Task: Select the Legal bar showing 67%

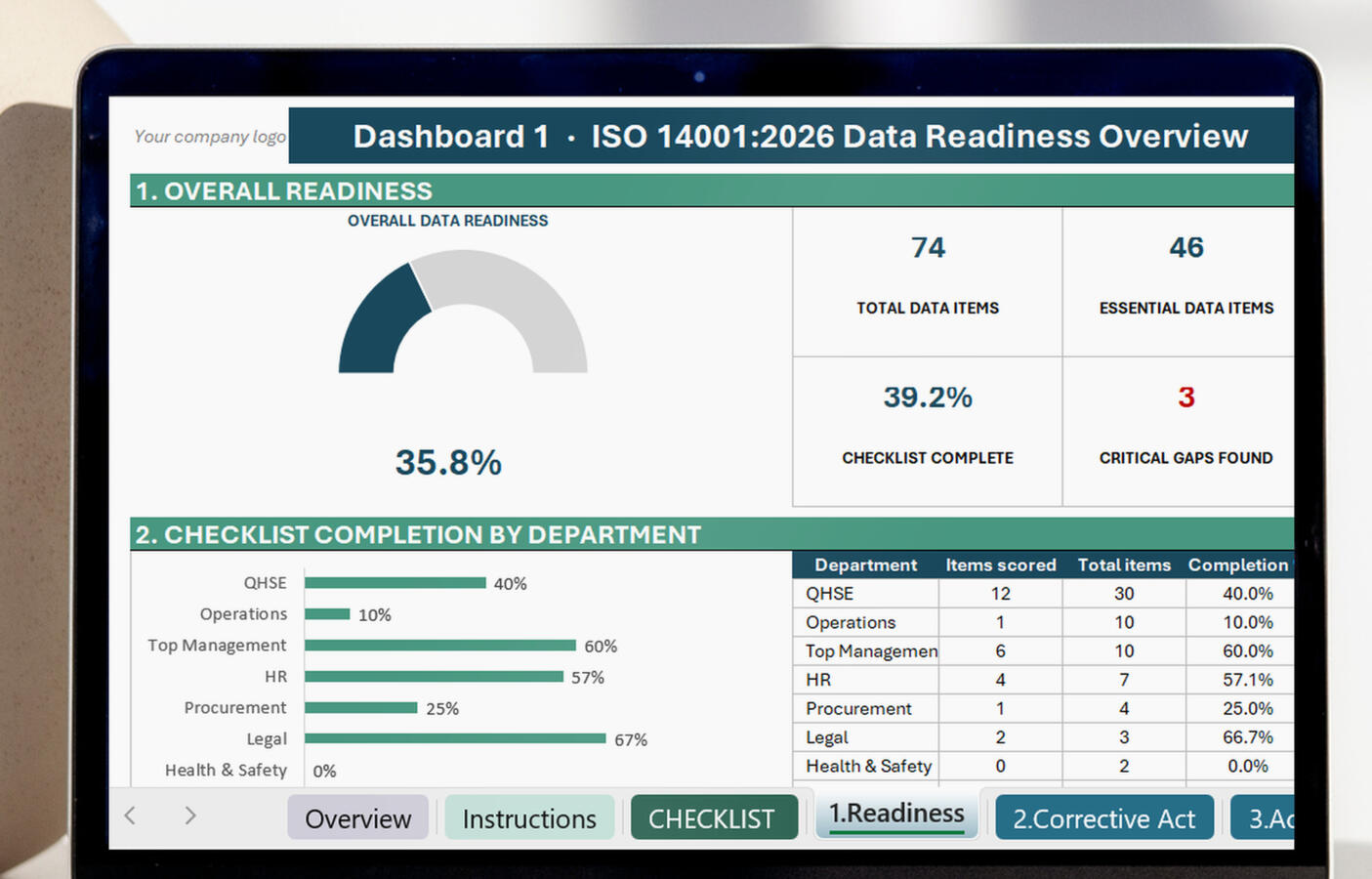Action: click(455, 738)
